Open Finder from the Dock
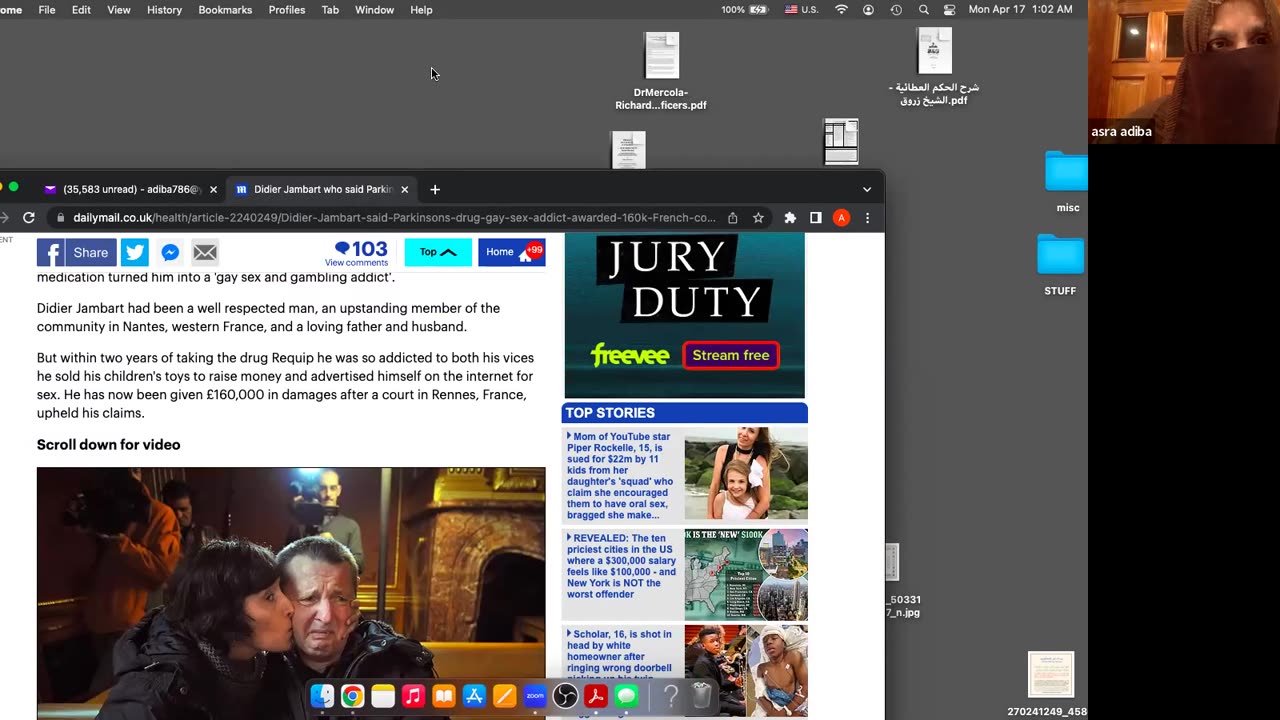The image size is (1280, 720). point(322,696)
